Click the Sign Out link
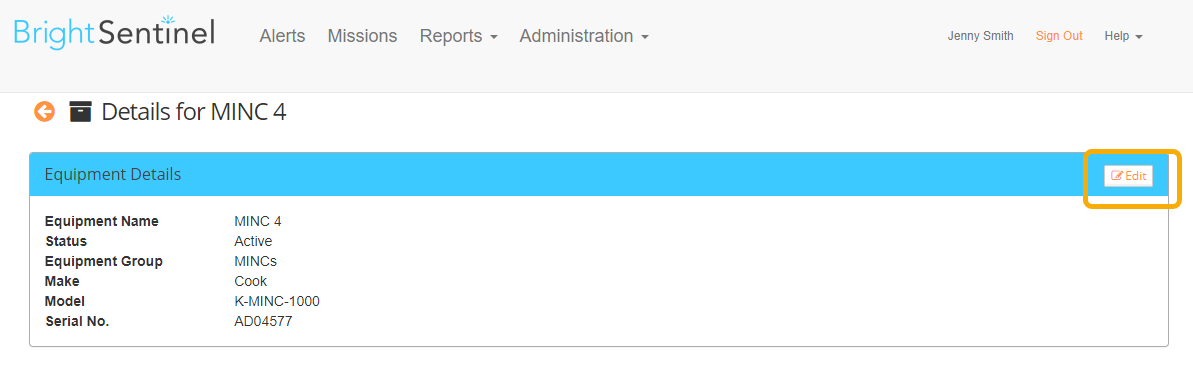 [x=1058, y=36]
